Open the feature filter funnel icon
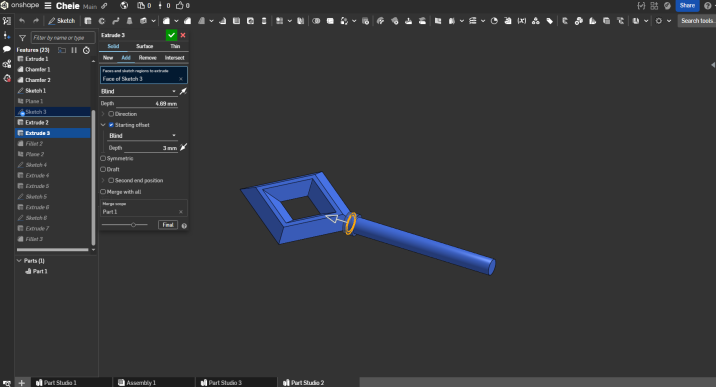The width and height of the screenshot is (716, 387). click(x=22, y=38)
